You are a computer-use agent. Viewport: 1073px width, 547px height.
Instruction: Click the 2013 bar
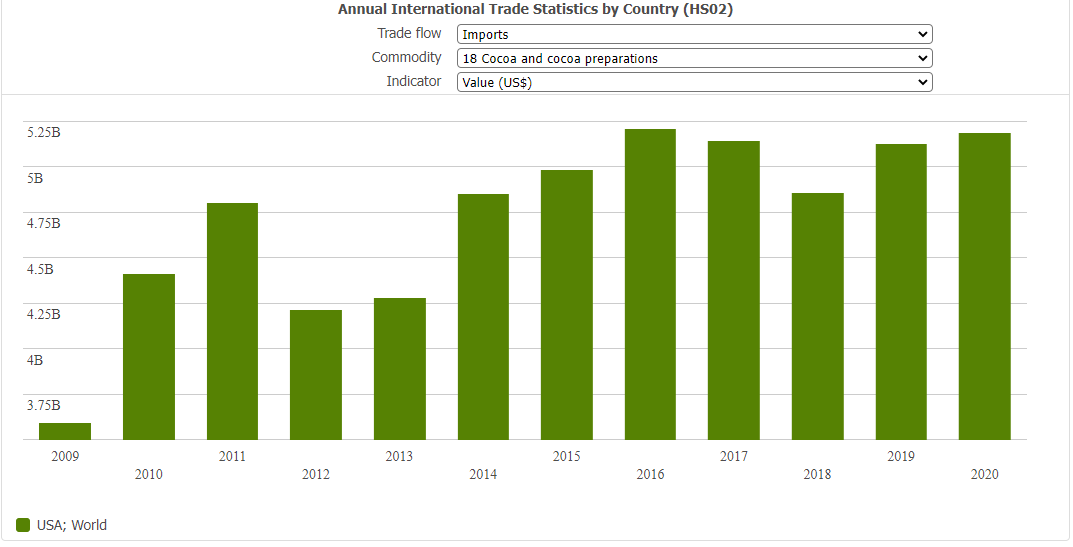(x=400, y=368)
